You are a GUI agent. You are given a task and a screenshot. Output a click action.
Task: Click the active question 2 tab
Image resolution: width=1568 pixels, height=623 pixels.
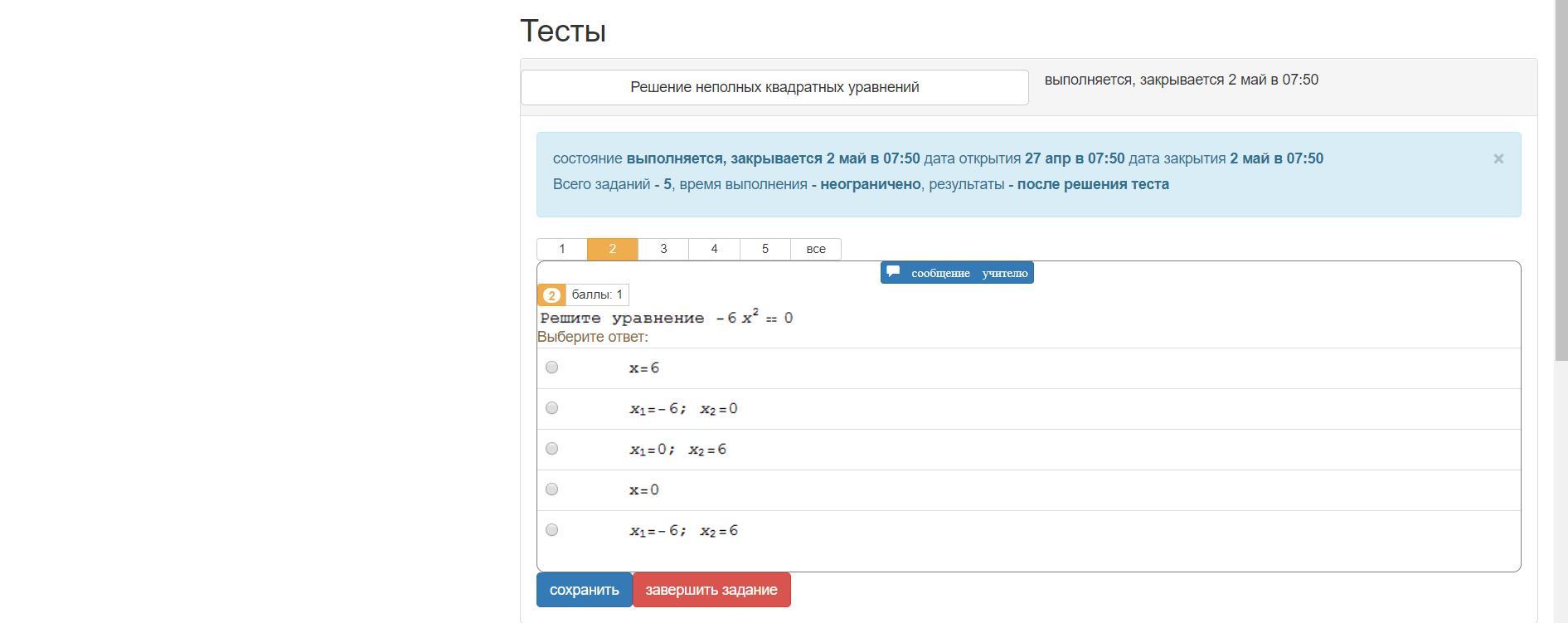(x=613, y=249)
